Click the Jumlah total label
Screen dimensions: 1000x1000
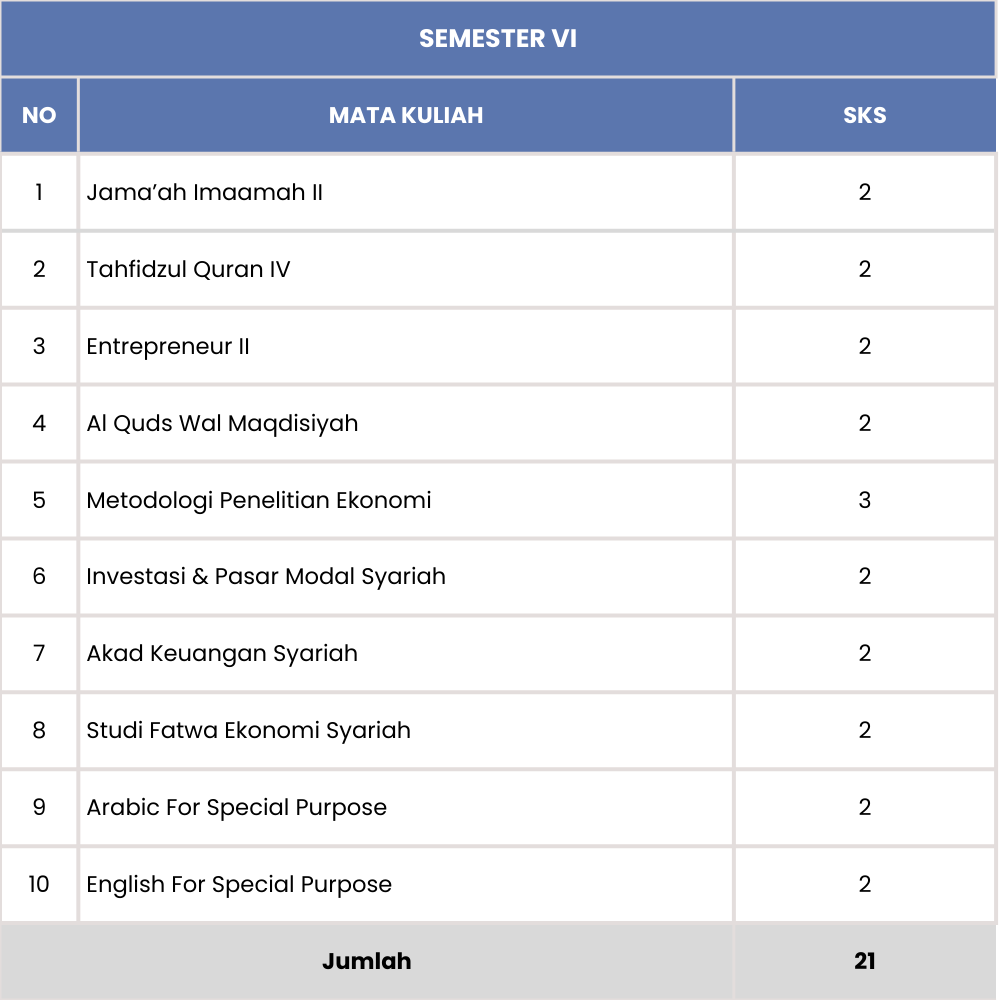pos(366,961)
